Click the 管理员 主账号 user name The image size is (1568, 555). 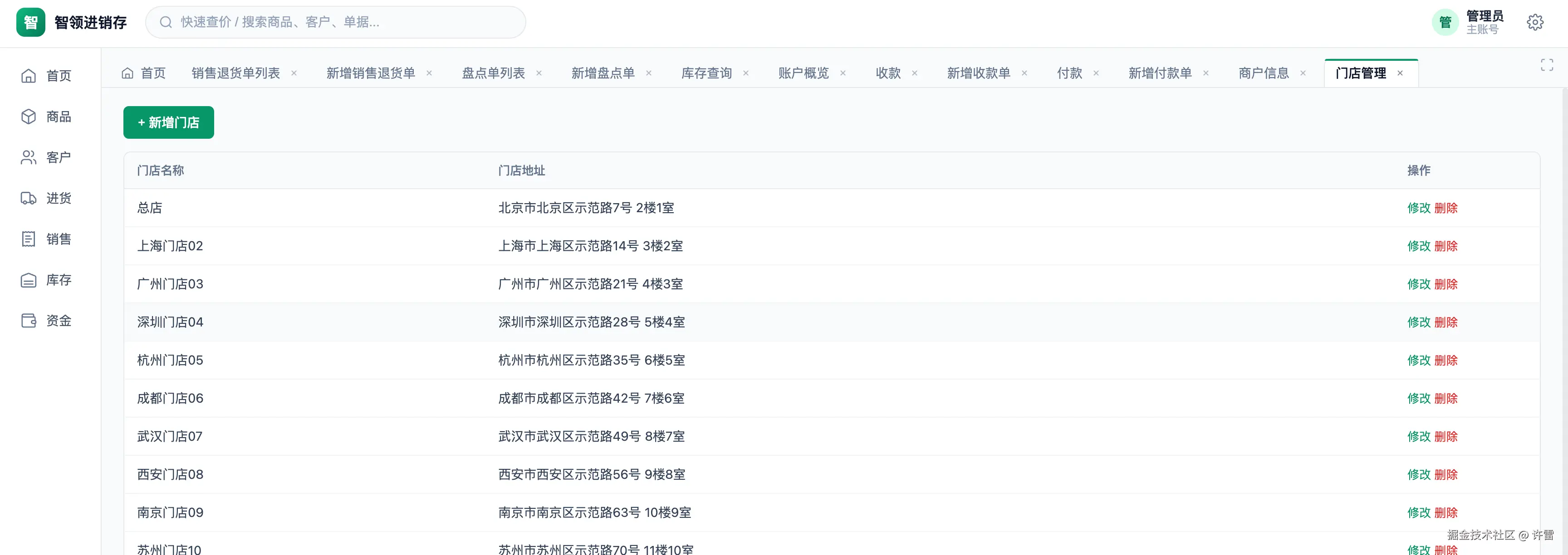coord(1485,23)
